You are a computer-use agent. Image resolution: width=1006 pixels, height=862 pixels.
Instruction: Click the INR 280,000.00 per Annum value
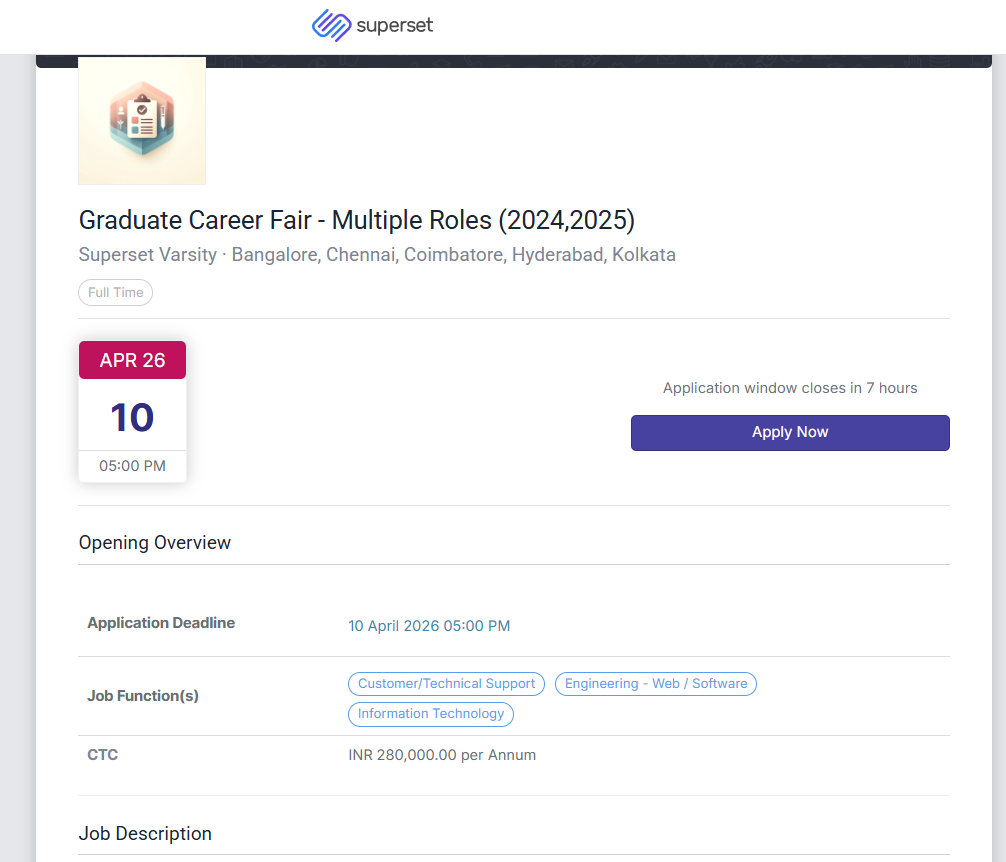point(442,755)
